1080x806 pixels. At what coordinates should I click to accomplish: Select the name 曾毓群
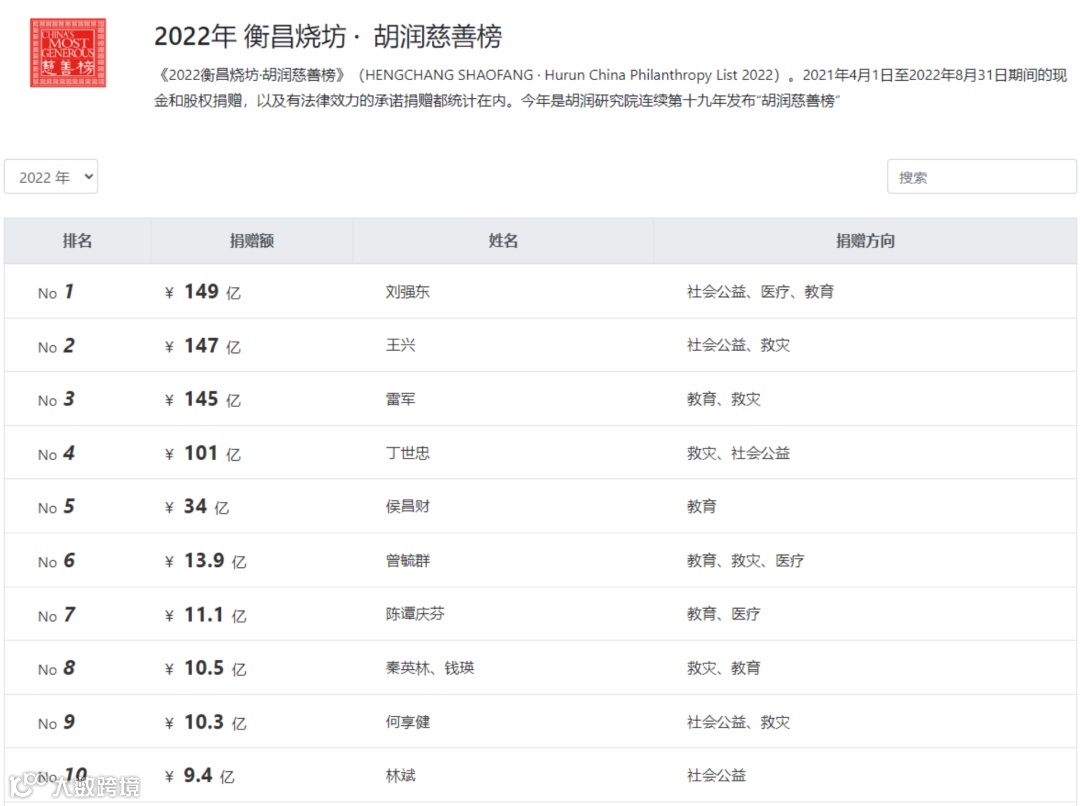[x=408, y=560]
